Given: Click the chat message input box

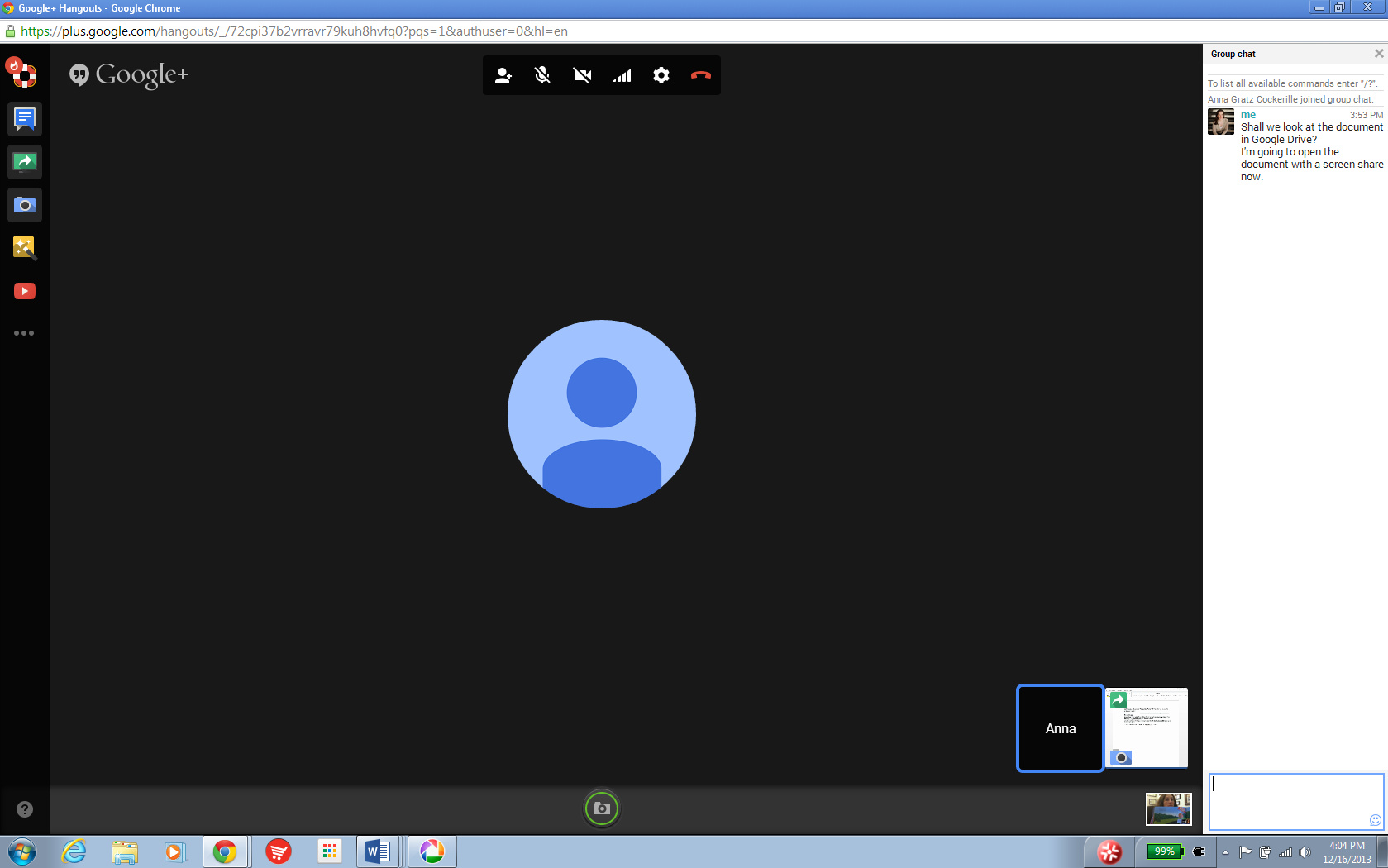Looking at the screenshot, I should click(1290, 798).
